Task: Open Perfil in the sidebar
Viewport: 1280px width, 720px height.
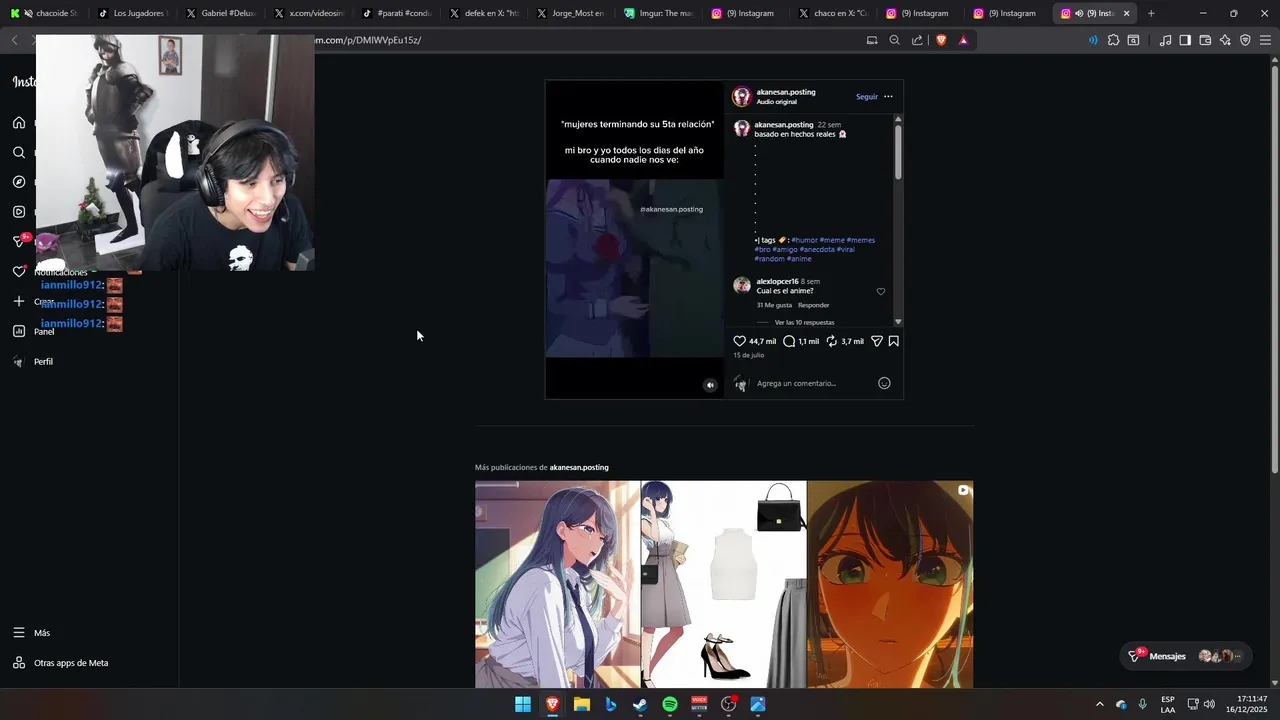Action: [43, 361]
